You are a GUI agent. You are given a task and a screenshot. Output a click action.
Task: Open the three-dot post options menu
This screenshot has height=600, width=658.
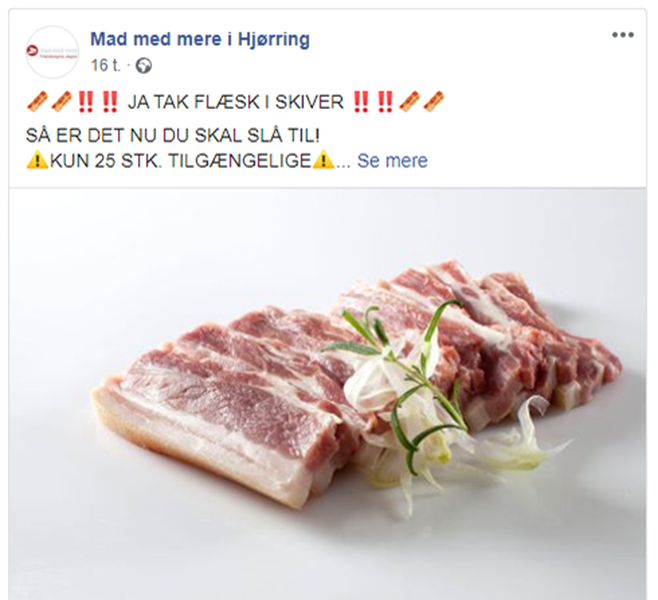click(622, 35)
